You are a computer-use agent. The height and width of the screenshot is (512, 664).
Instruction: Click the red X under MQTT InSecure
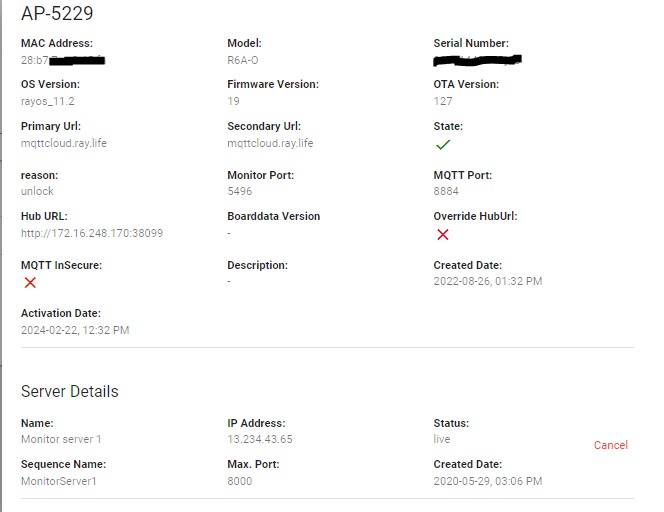click(30, 283)
